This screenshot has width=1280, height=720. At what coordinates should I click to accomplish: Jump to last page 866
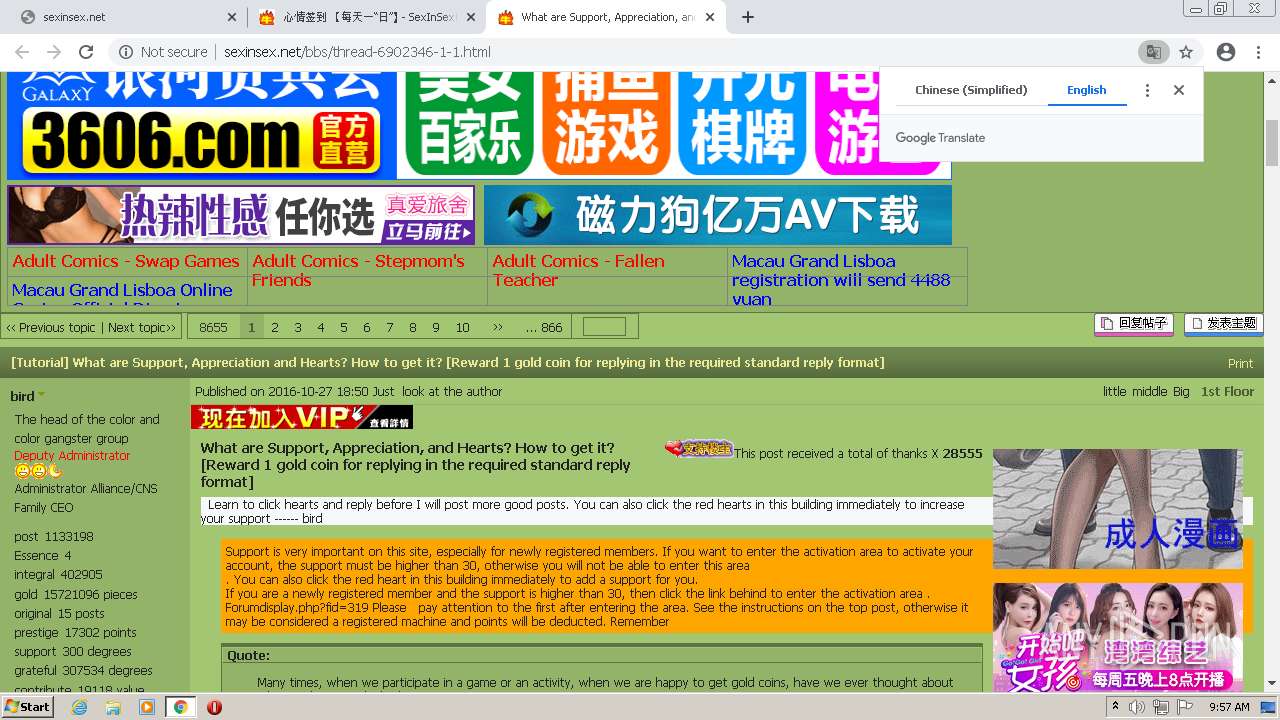coord(544,327)
